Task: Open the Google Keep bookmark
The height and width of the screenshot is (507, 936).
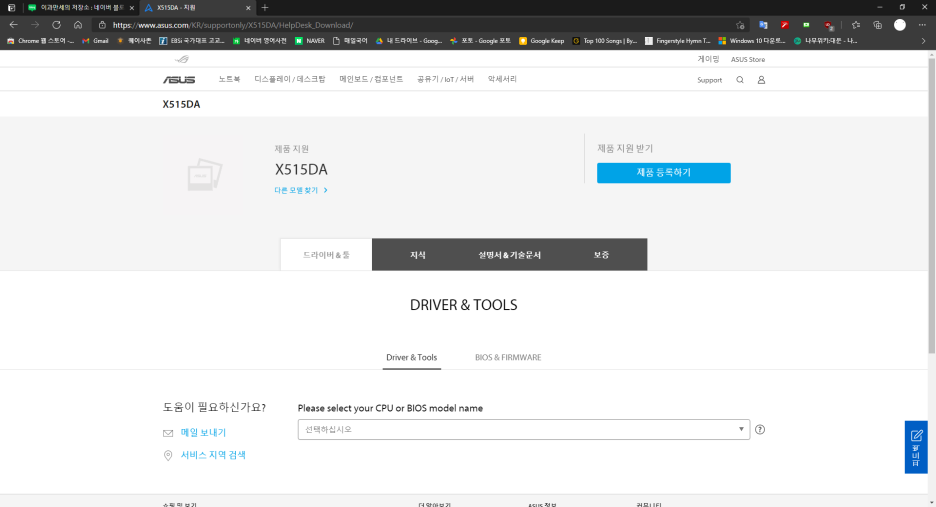Action: [x=541, y=41]
